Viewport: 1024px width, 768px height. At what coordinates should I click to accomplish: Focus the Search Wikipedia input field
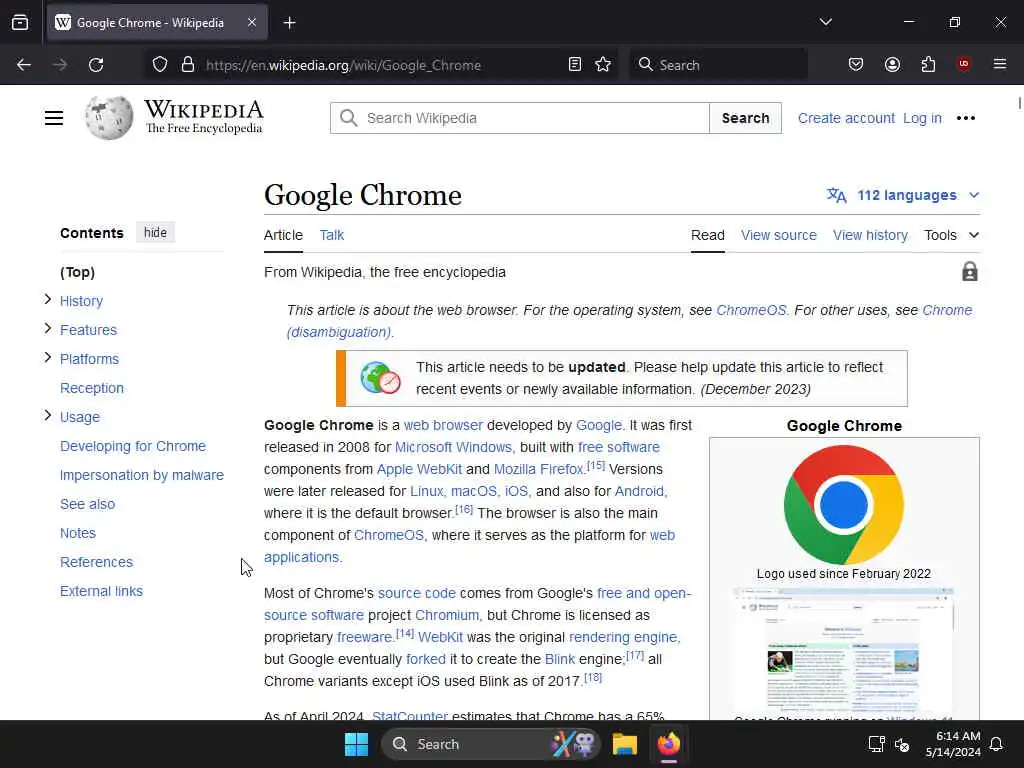coord(520,118)
